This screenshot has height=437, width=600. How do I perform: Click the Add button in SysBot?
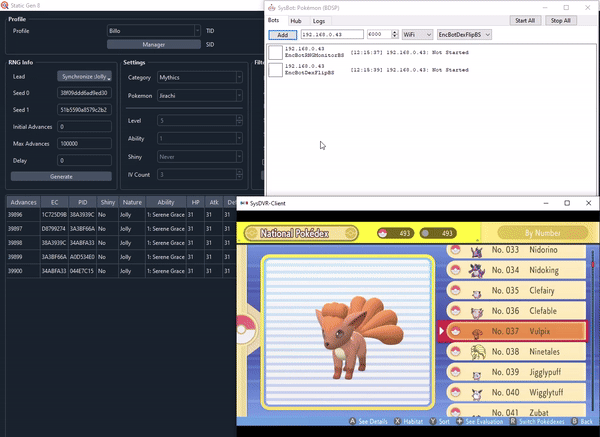(x=282, y=35)
